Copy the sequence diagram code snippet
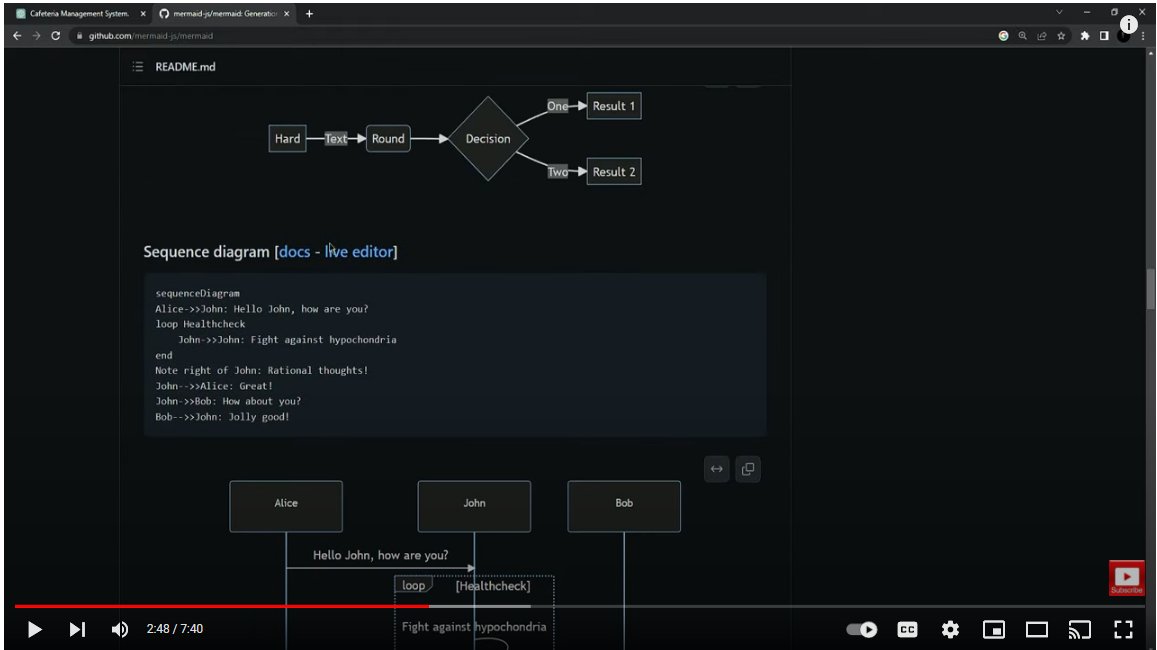1157x650 pixels. tap(748, 469)
